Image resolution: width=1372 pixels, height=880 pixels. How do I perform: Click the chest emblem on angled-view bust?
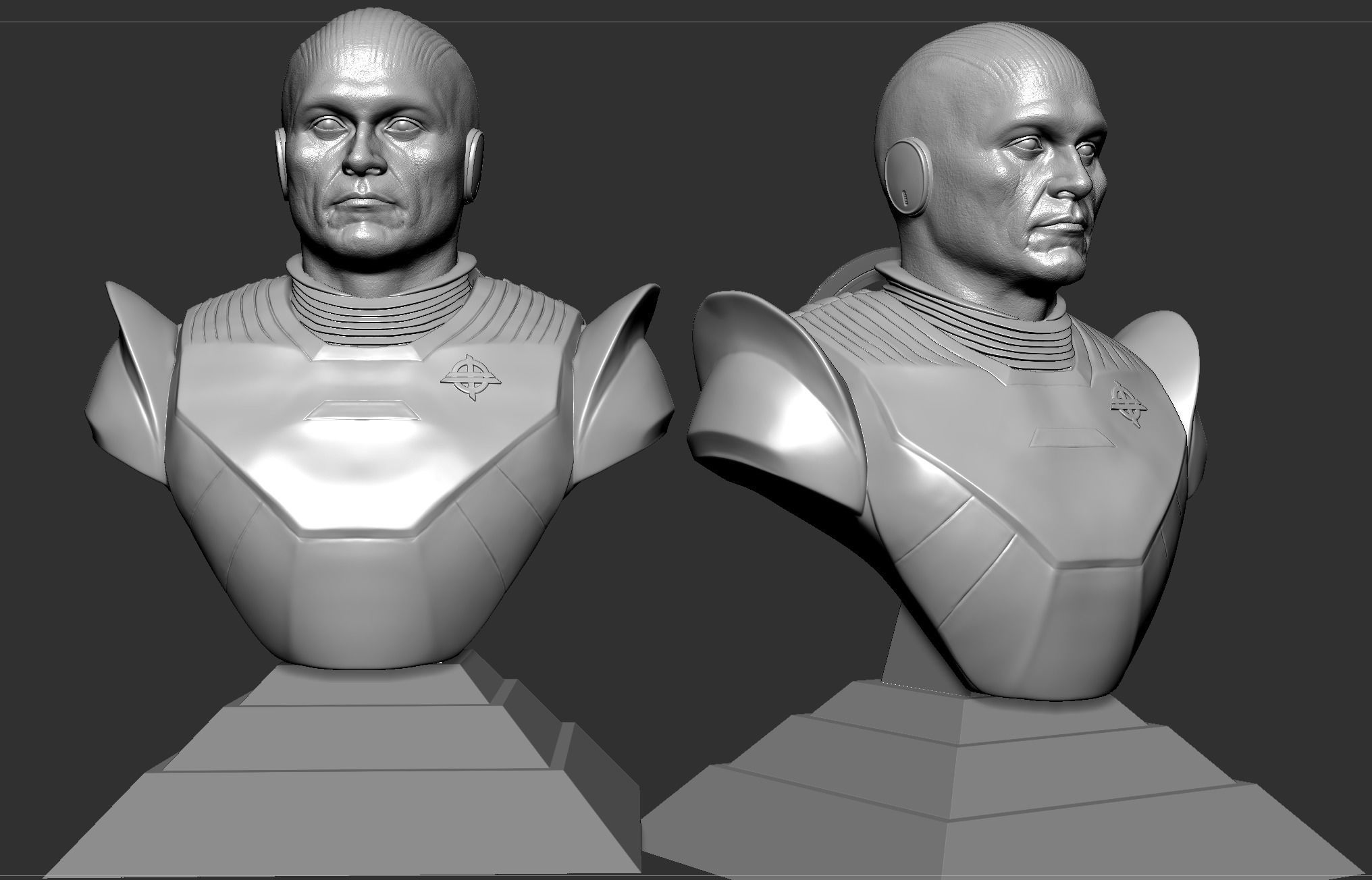1130,404
